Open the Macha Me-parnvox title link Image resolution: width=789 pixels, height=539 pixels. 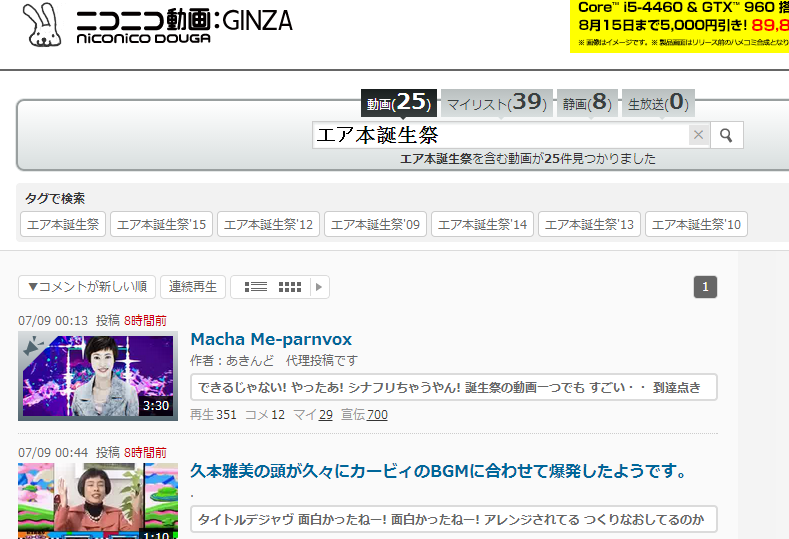271,339
